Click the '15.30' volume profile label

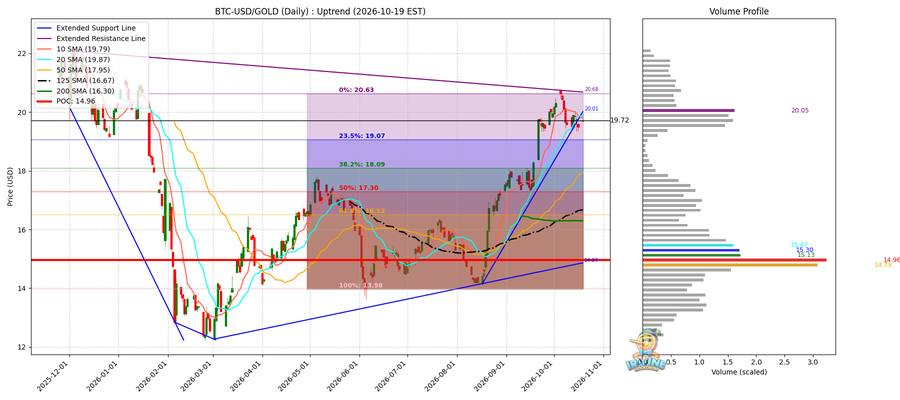point(804,250)
